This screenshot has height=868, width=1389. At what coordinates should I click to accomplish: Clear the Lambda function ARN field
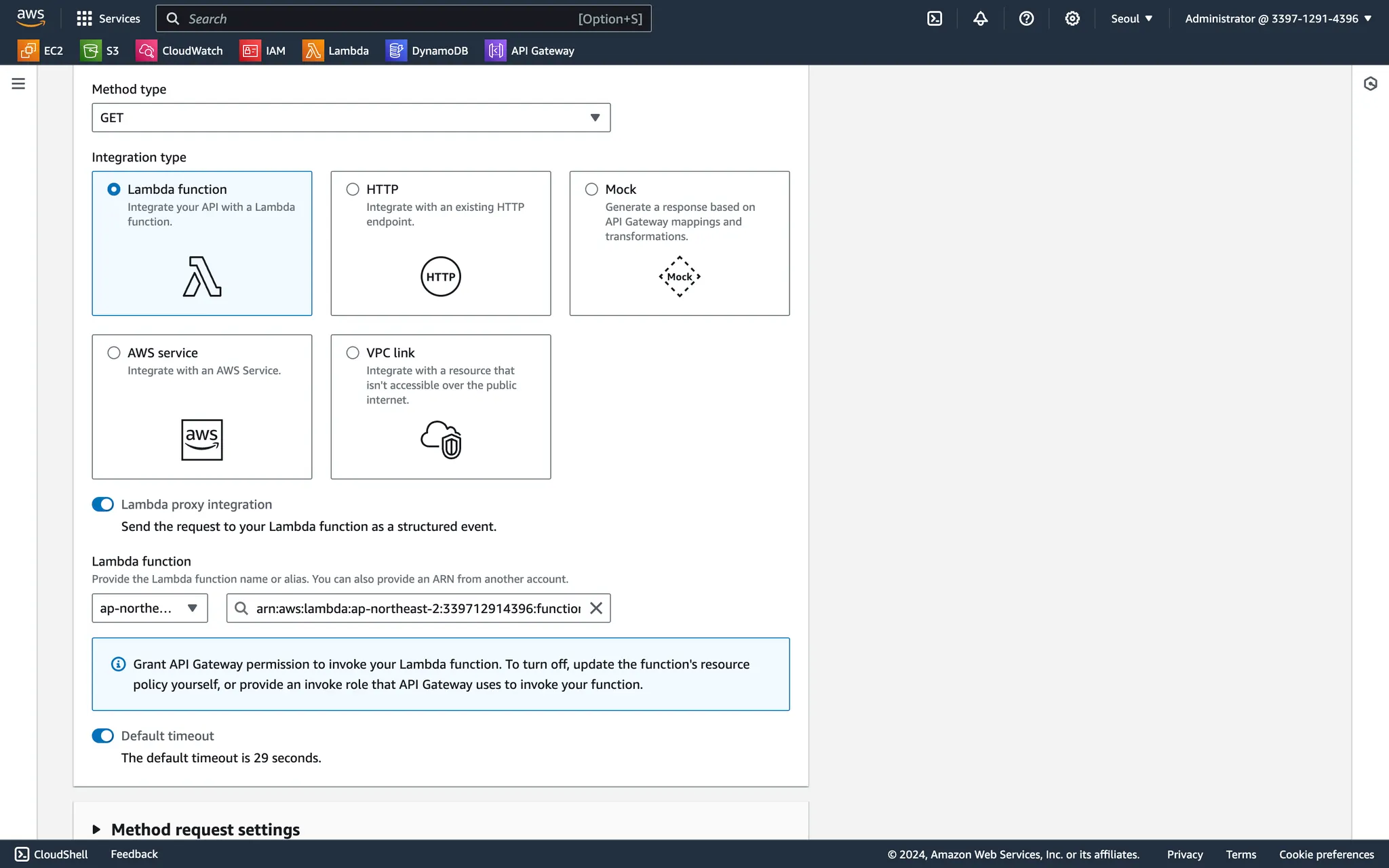pos(595,608)
